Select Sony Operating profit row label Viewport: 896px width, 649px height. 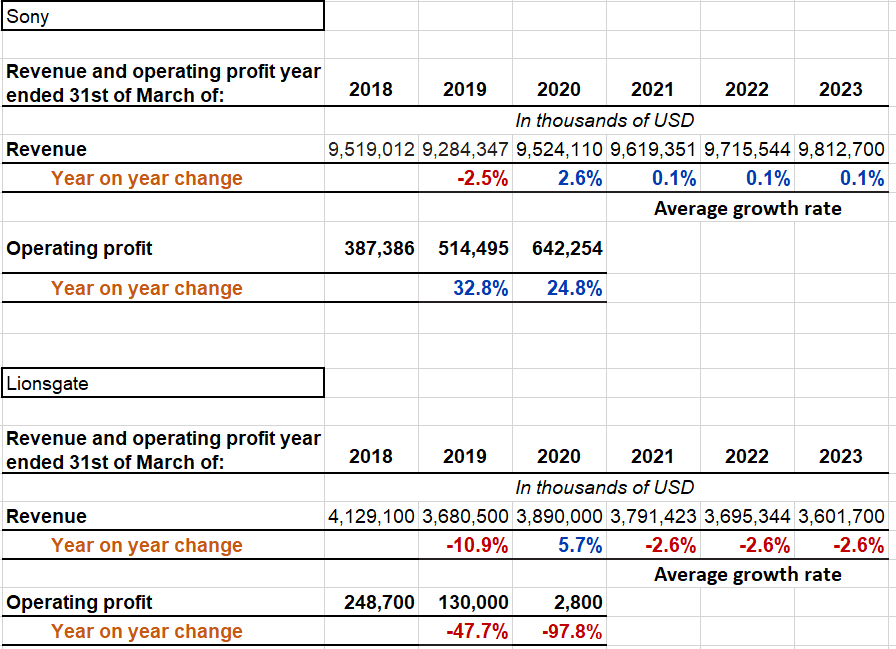coord(79,249)
